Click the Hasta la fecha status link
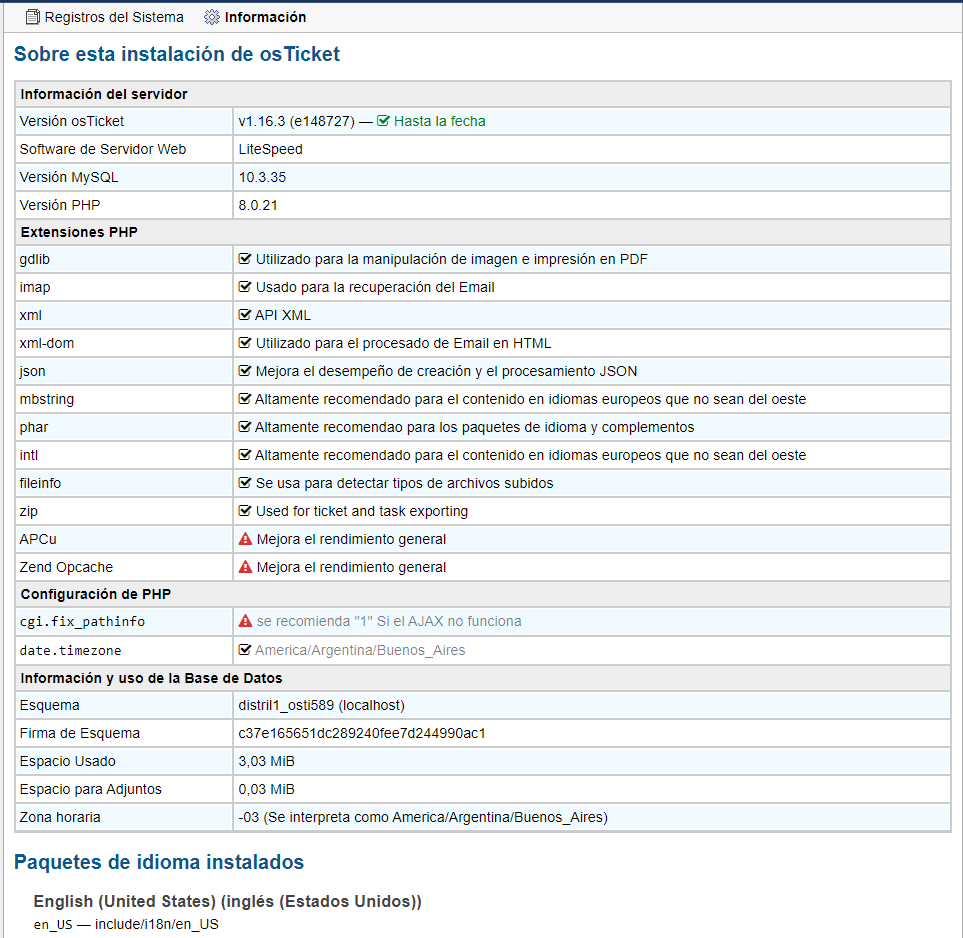Viewport: 963px width, 938px height. [x=439, y=121]
